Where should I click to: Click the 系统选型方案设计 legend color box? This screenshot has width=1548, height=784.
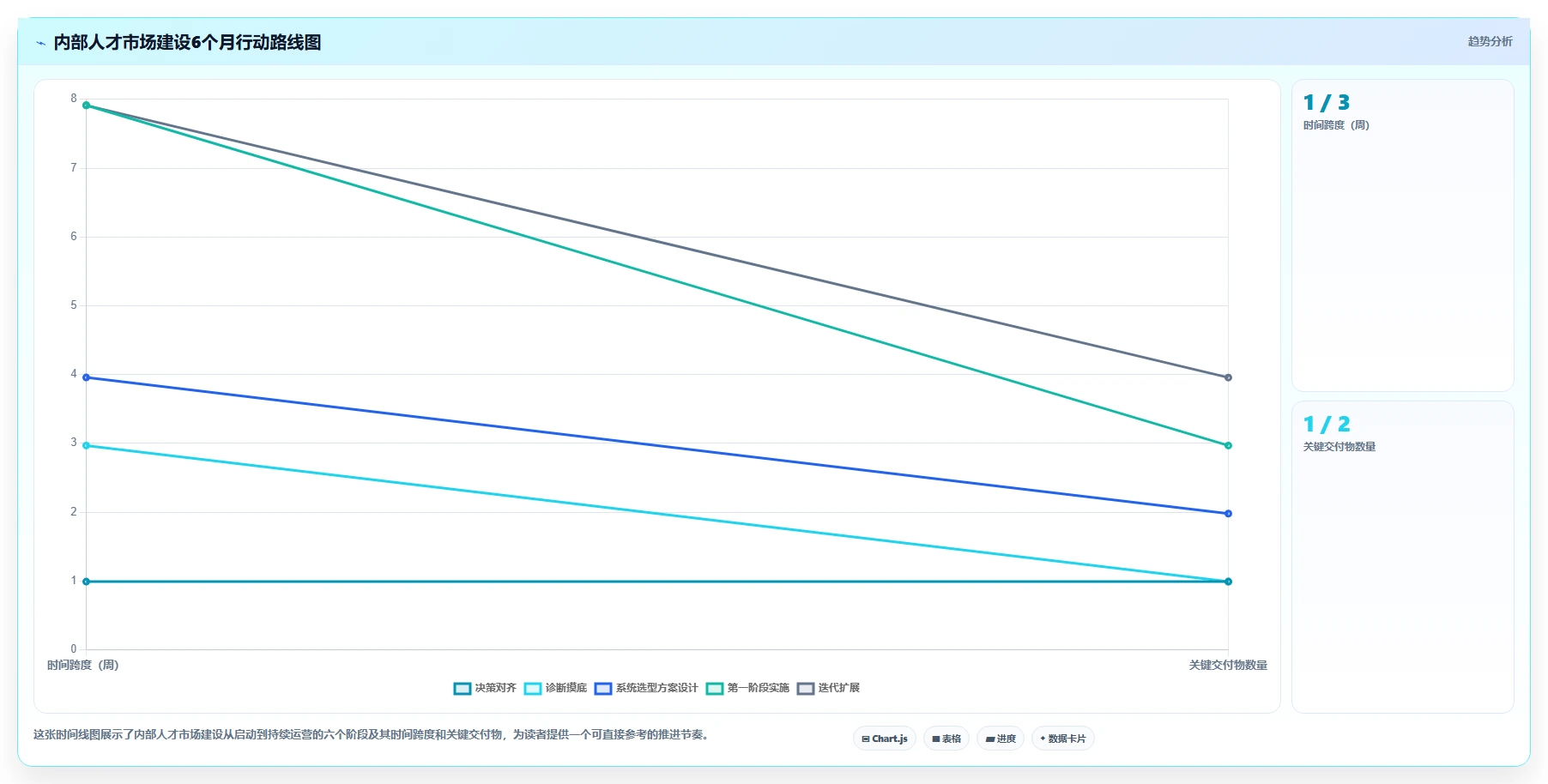click(x=603, y=688)
